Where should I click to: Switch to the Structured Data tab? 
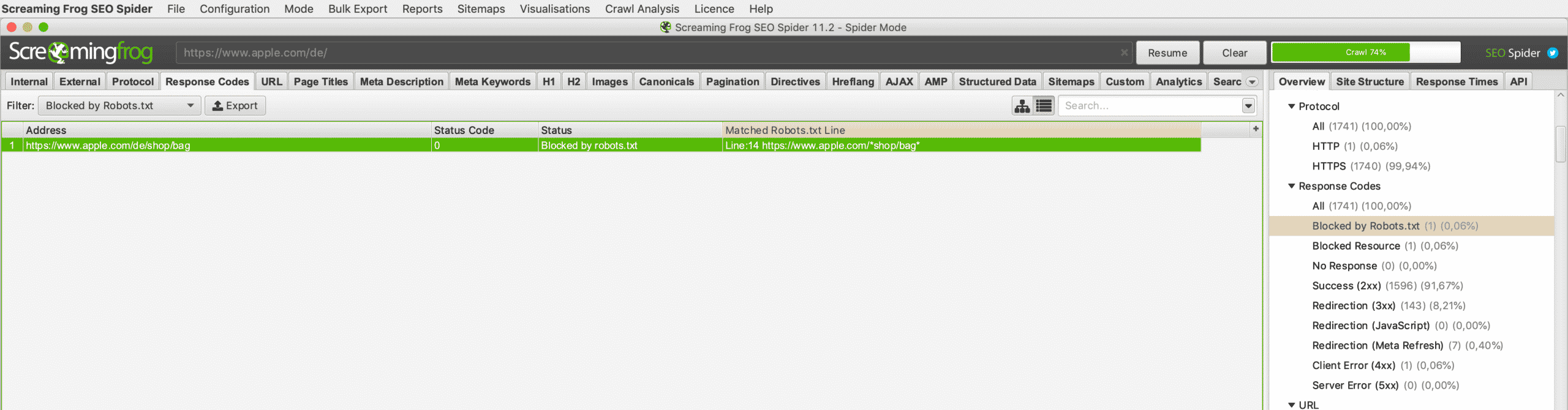pos(998,81)
